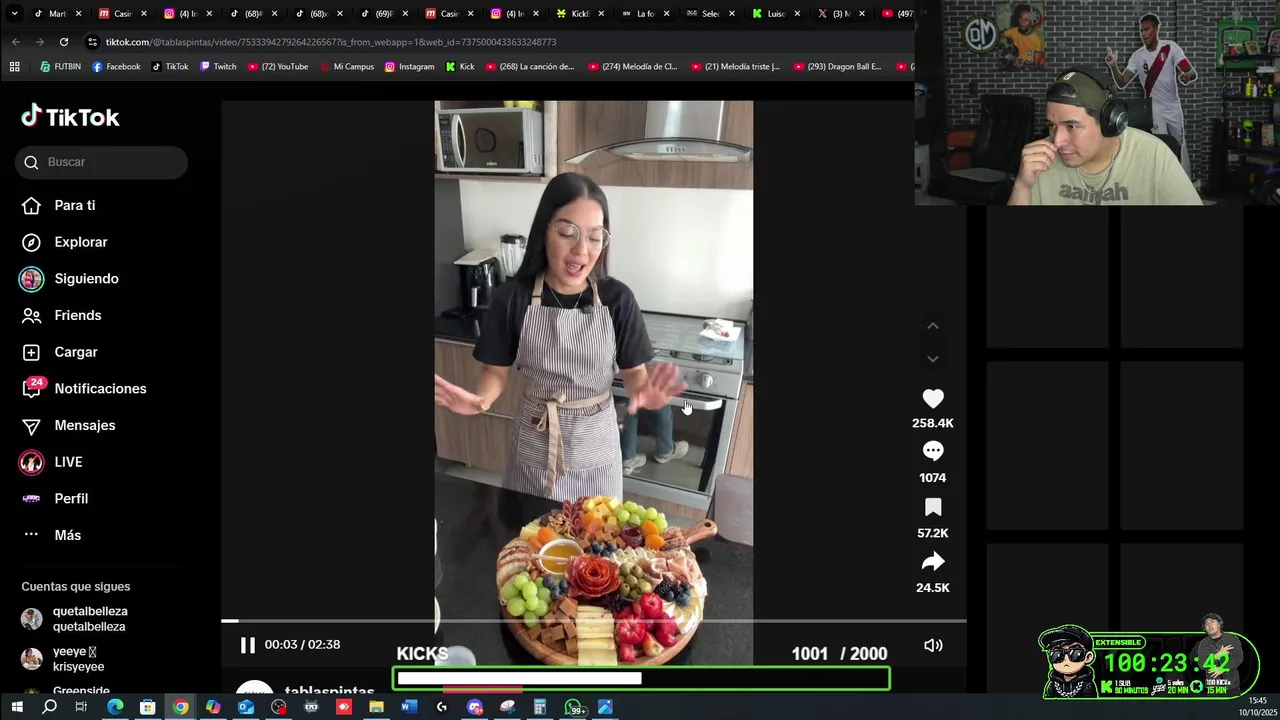Open Microsoft Store from taskbar
Viewport: 1280px width, 720px height.
pyautogui.click(x=147, y=707)
